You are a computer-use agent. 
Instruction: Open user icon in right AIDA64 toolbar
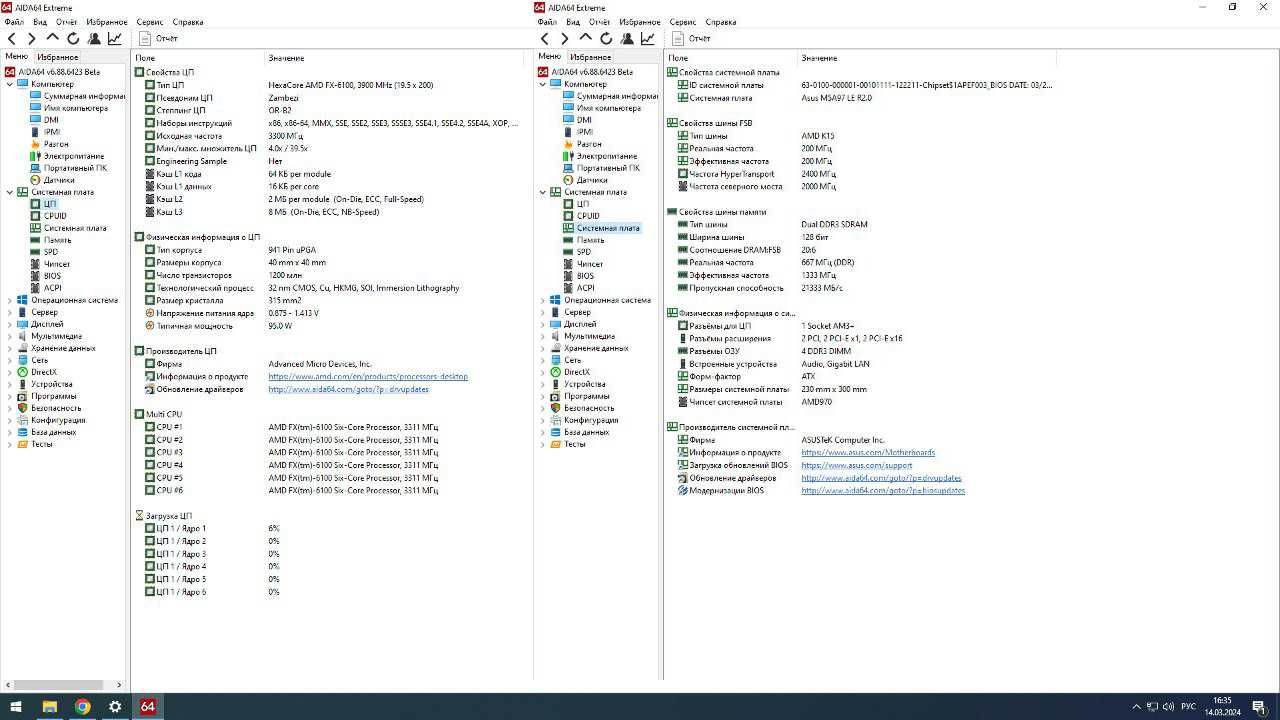(x=627, y=39)
